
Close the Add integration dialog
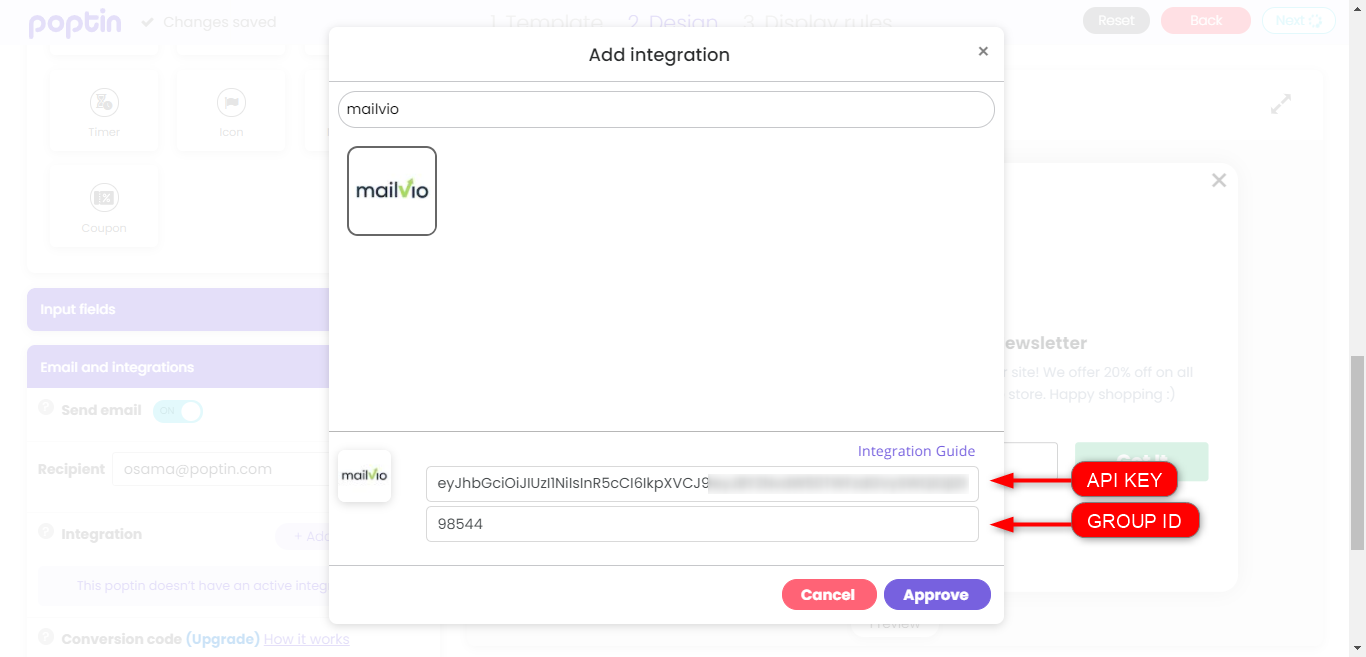983,51
